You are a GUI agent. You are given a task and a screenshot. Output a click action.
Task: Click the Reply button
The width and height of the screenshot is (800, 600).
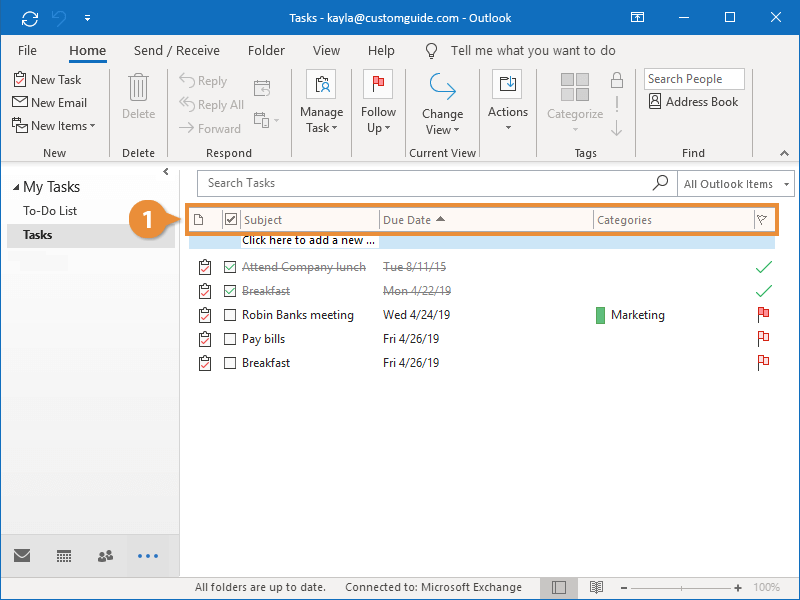pyautogui.click(x=203, y=81)
